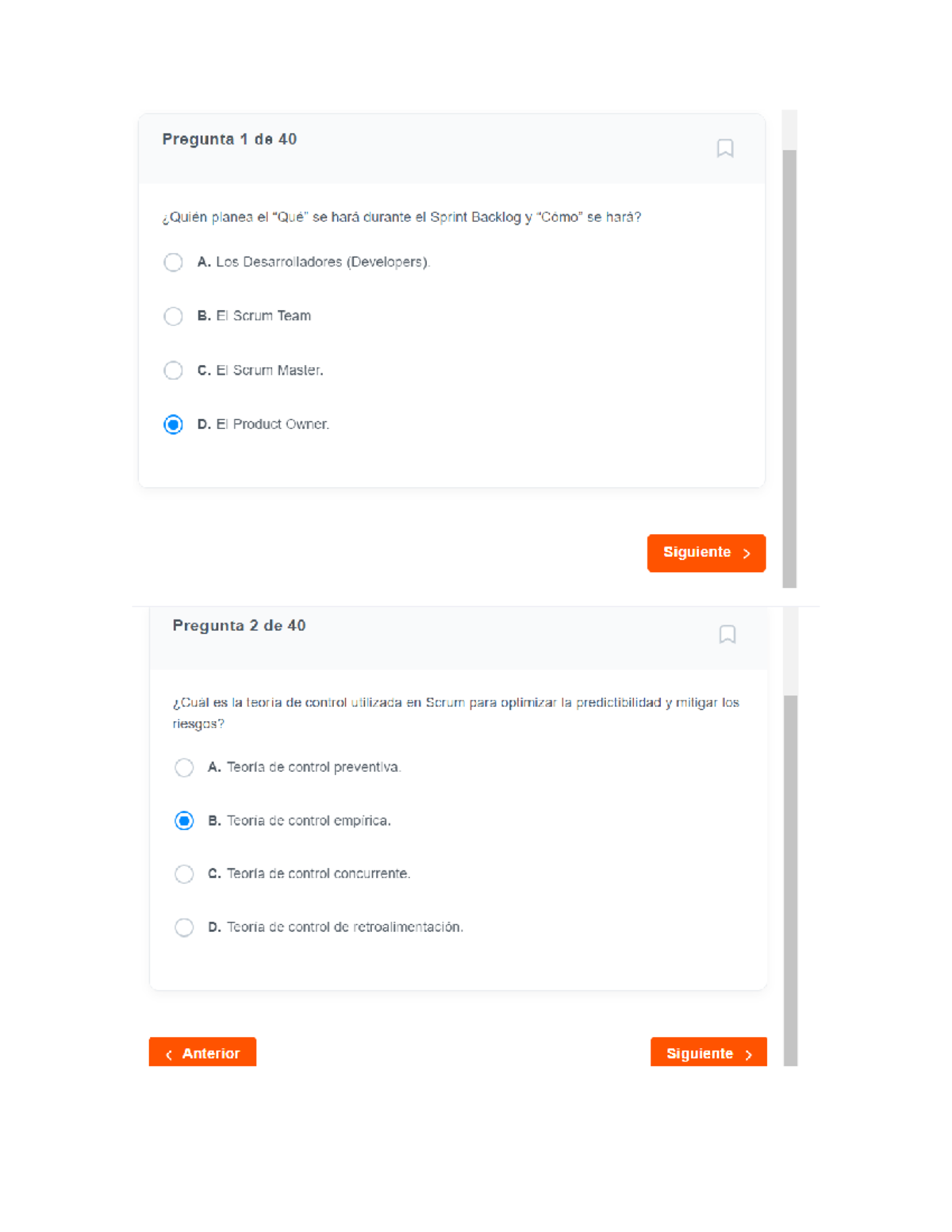Click the Pregunta 1 de 40 heading
Image resolution: width=952 pixels, height=1232 pixels.
(229, 140)
